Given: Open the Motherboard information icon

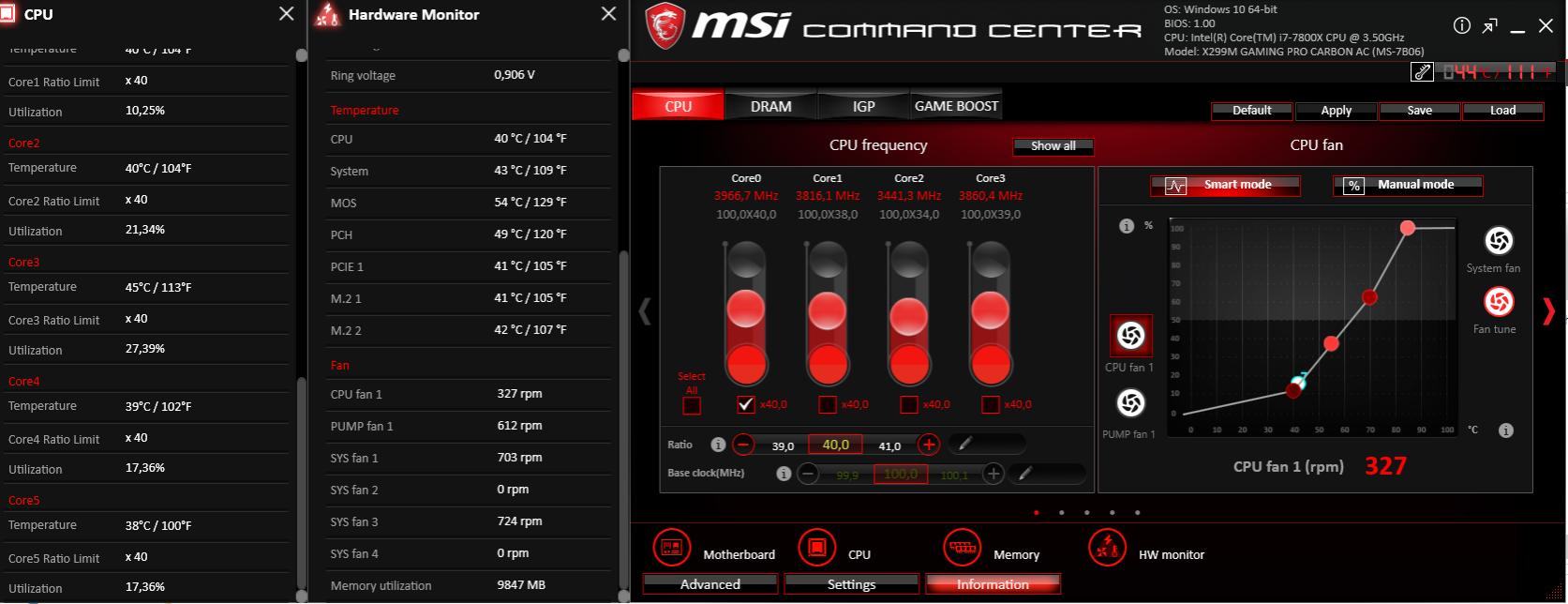Looking at the screenshot, I should (671, 547).
